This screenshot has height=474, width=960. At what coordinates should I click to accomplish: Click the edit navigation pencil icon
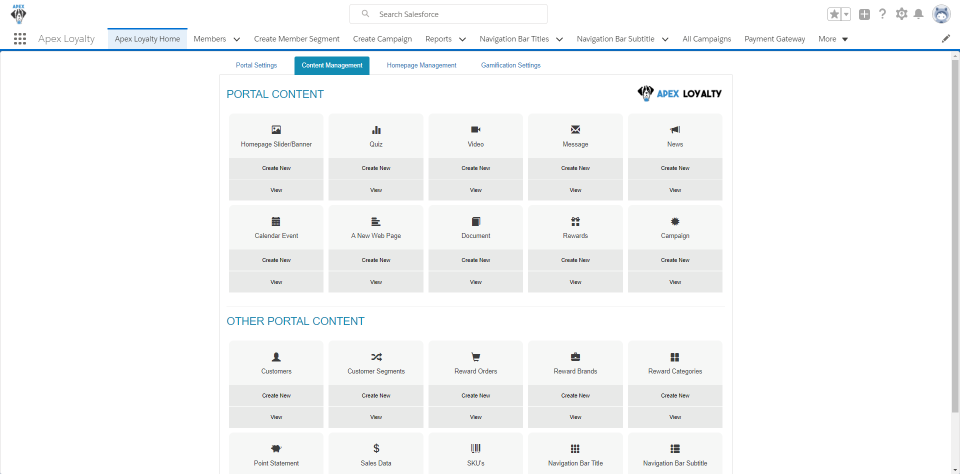(x=946, y=39)
